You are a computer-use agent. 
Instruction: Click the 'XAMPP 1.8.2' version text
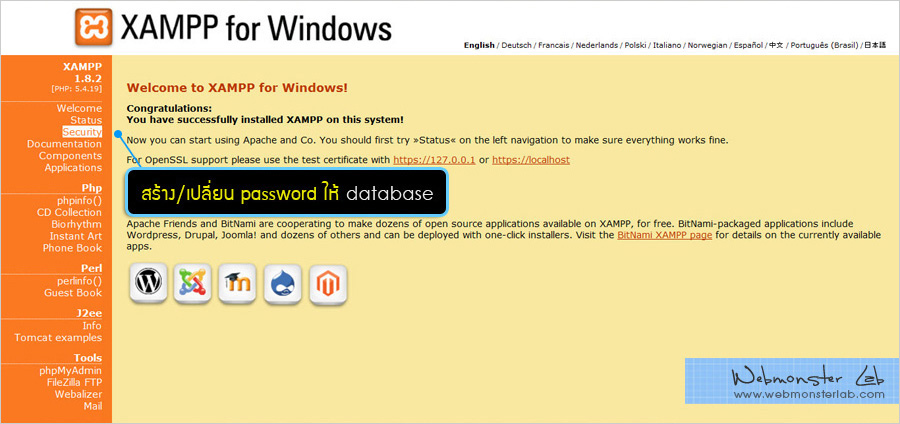tap(83, 72)
